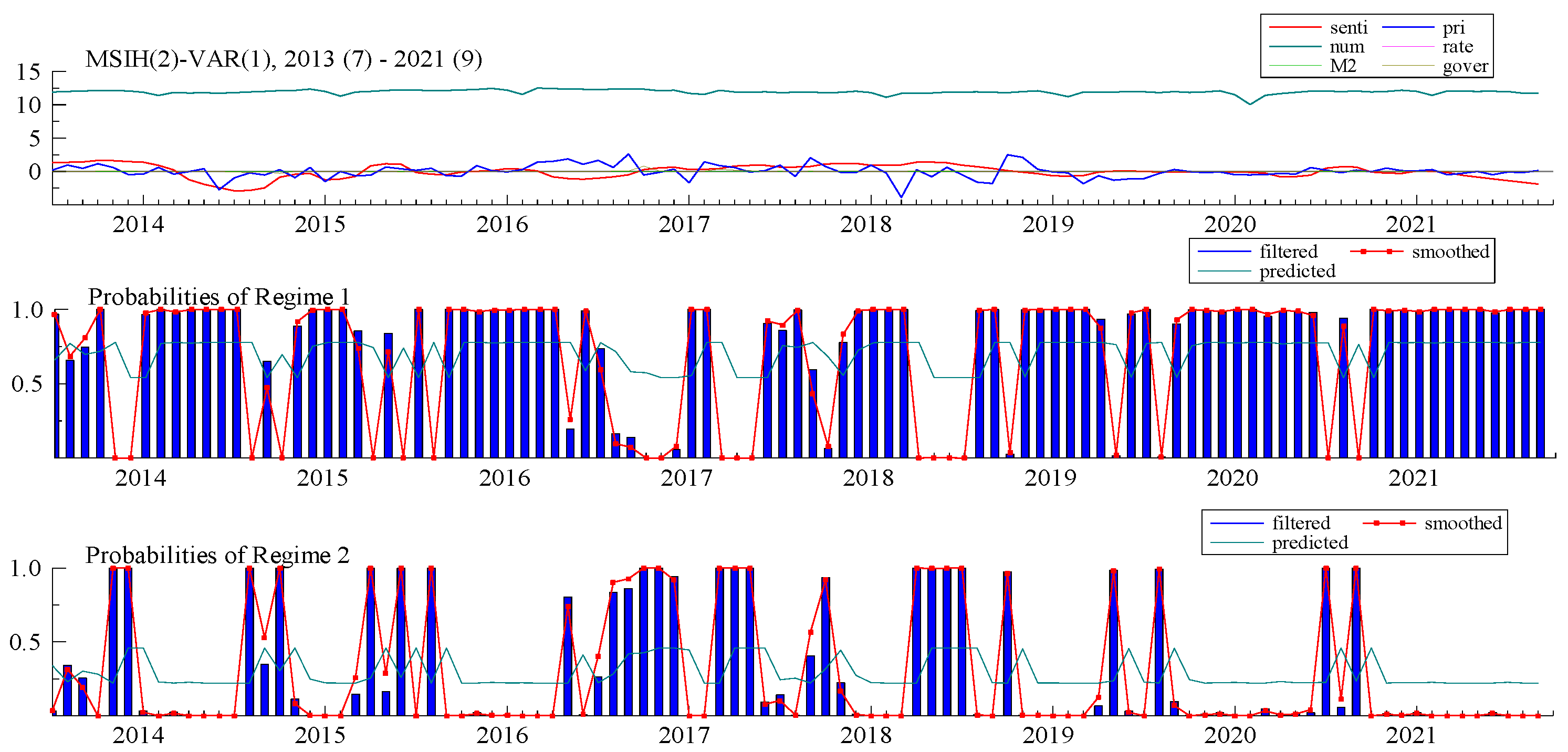Click the 0.5 y-axis label in Regime 2 chart
Viewport: 1568px width, 752px height.
[25, 642]
